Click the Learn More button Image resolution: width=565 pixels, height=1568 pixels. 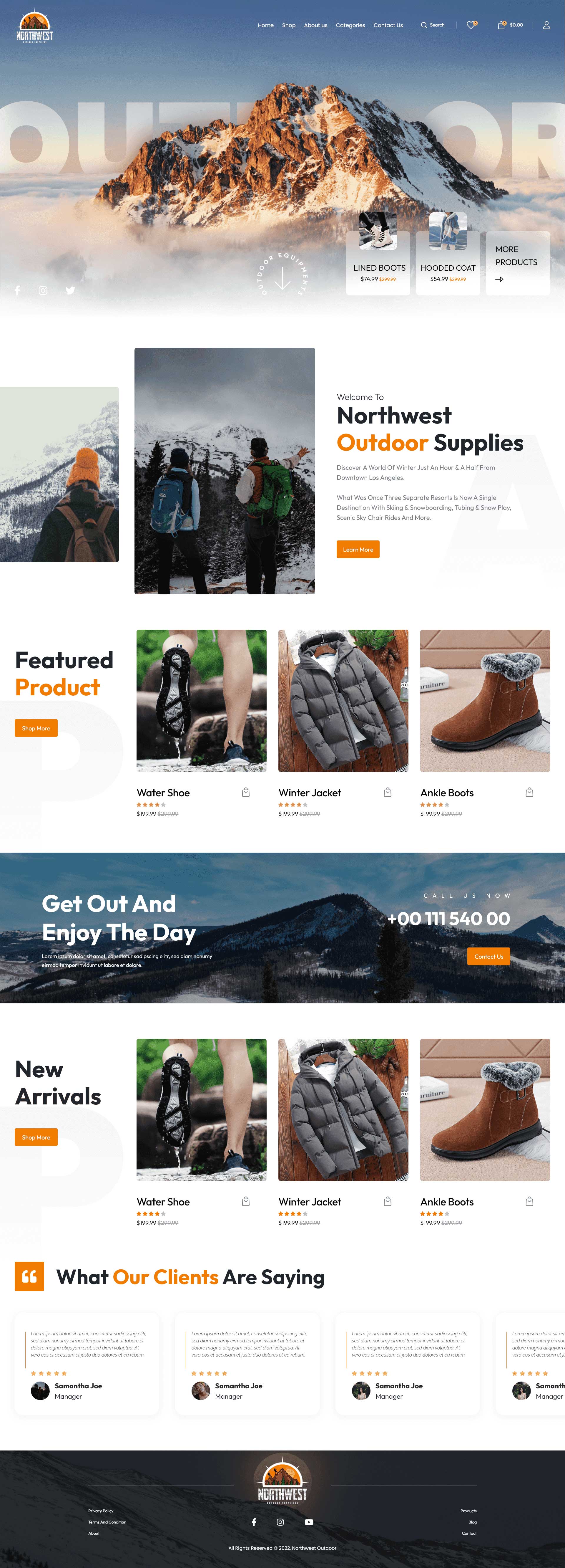358,549
